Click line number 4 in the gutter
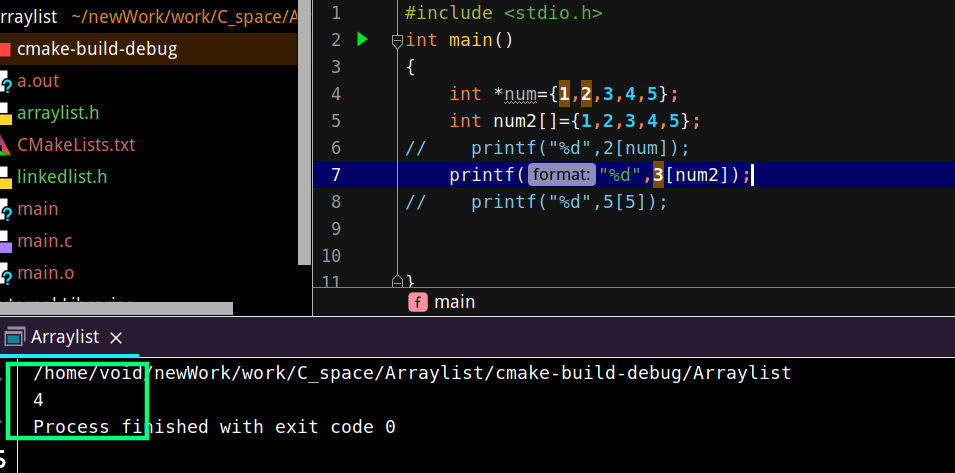Viewport: 955px width, 473px height. coord(336,94)
